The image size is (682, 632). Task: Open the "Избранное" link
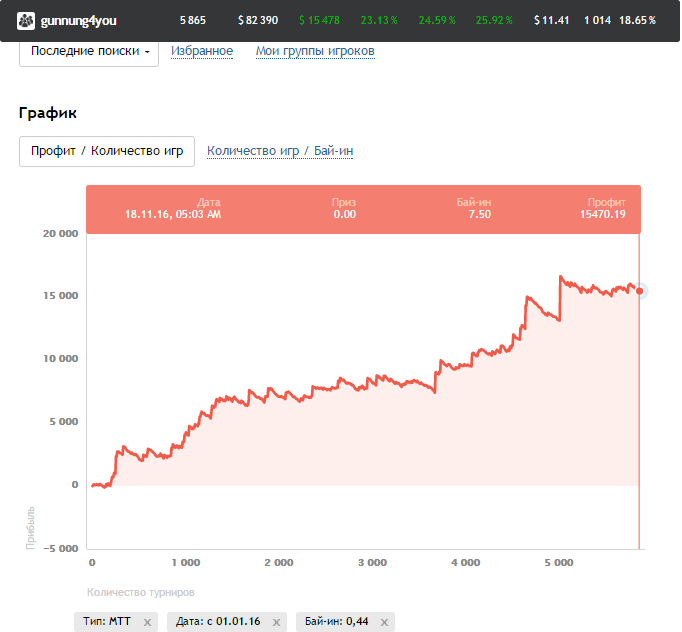202,51
